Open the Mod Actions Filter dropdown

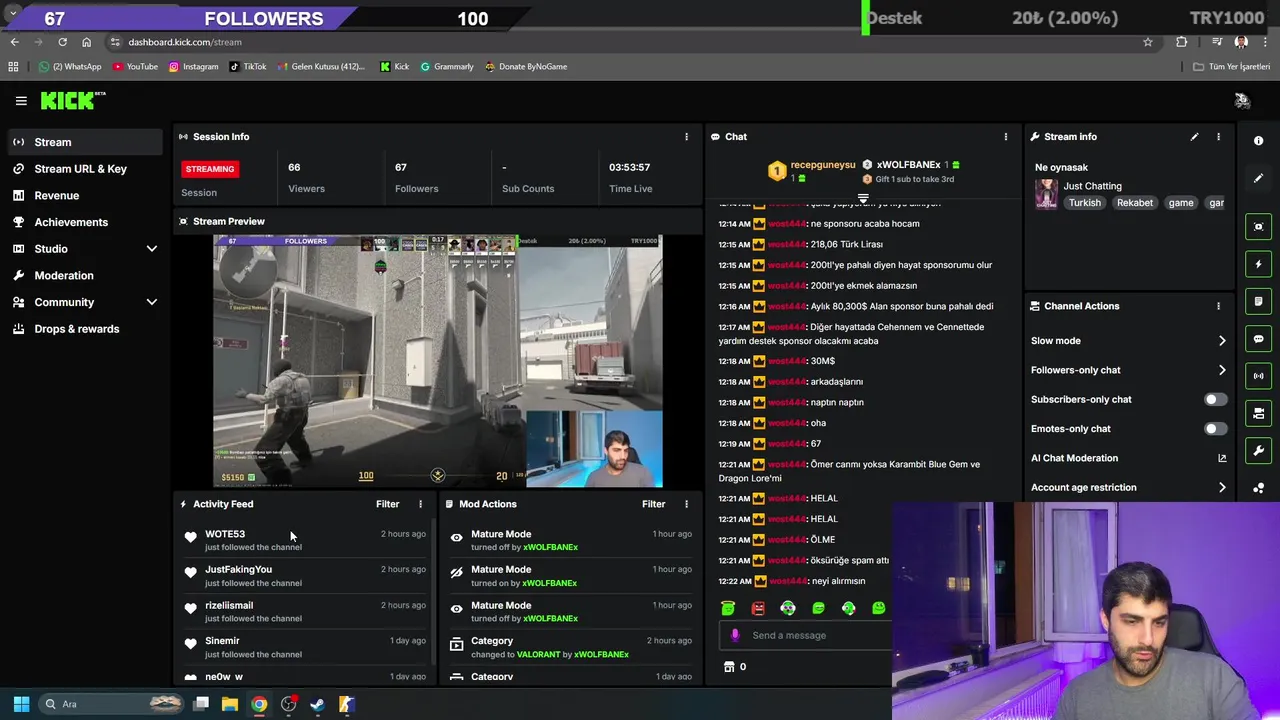coord(653,504)
